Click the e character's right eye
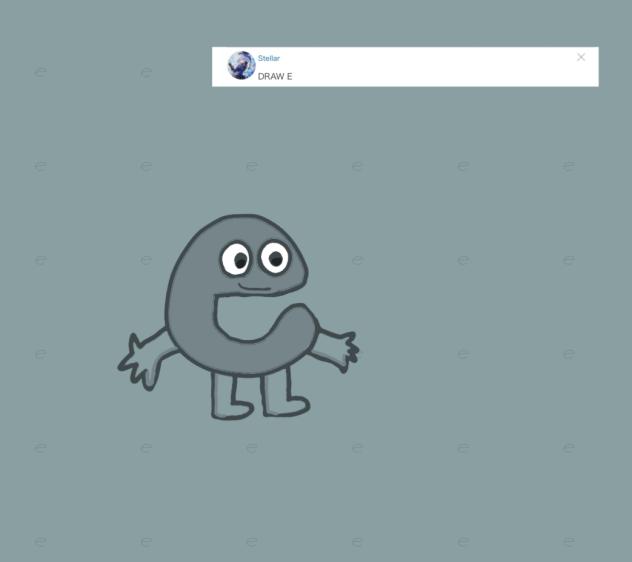632x562 pixels. (x=274, y=258)
